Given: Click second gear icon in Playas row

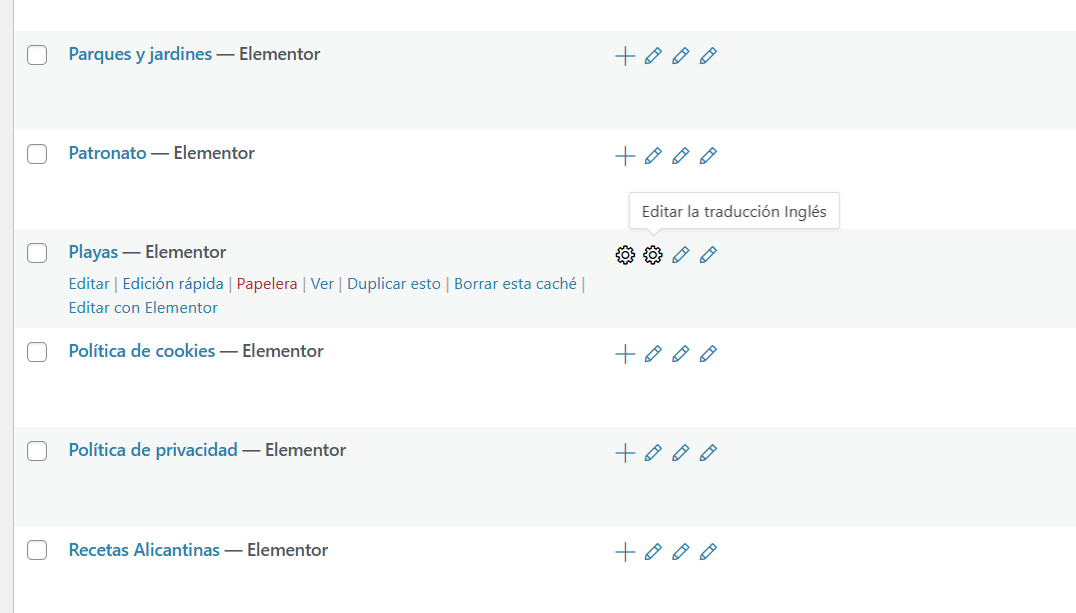Looking at the screenshot, I should point(653,255).
